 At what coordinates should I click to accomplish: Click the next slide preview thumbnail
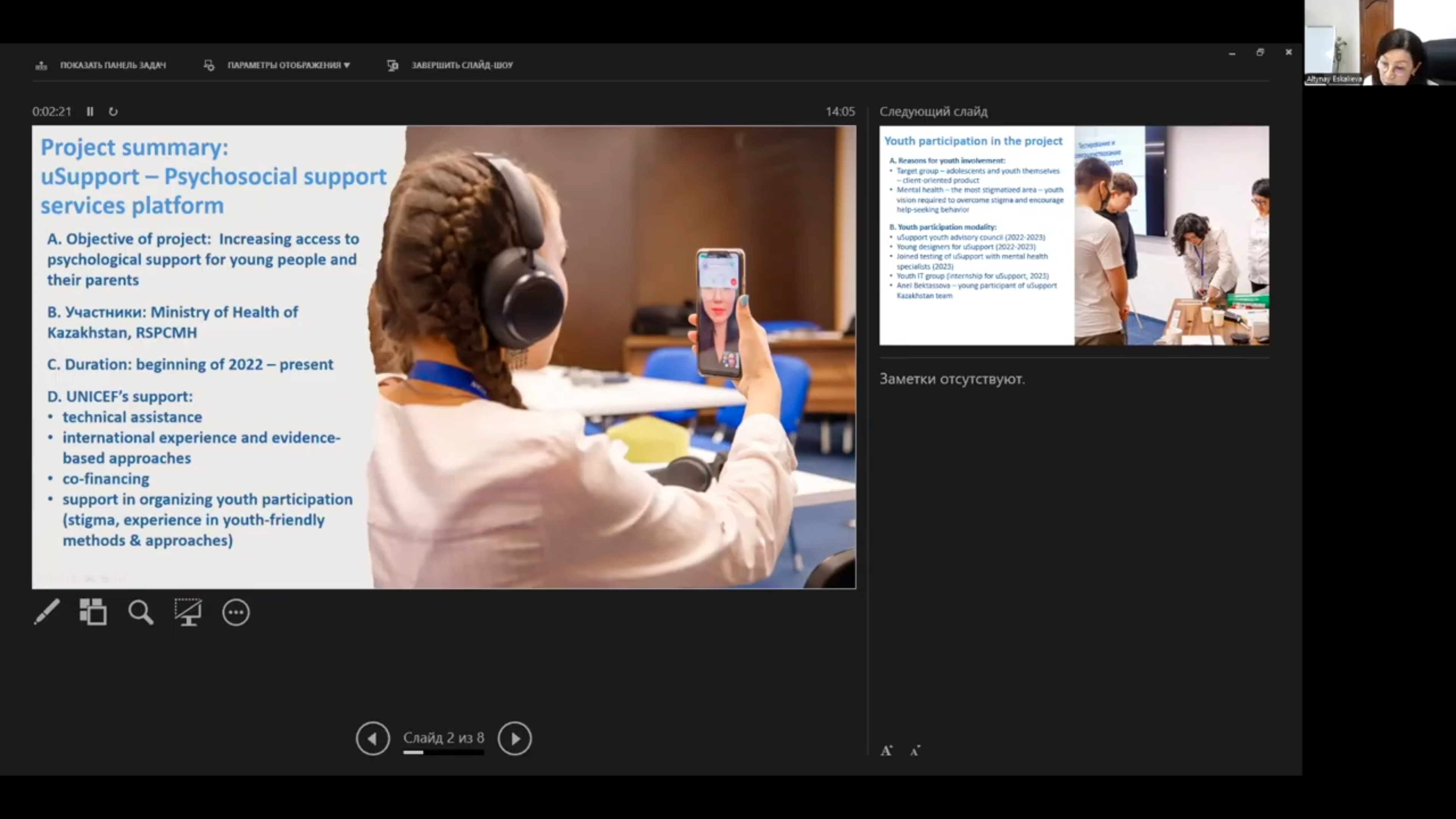(x=1073, y=235)
